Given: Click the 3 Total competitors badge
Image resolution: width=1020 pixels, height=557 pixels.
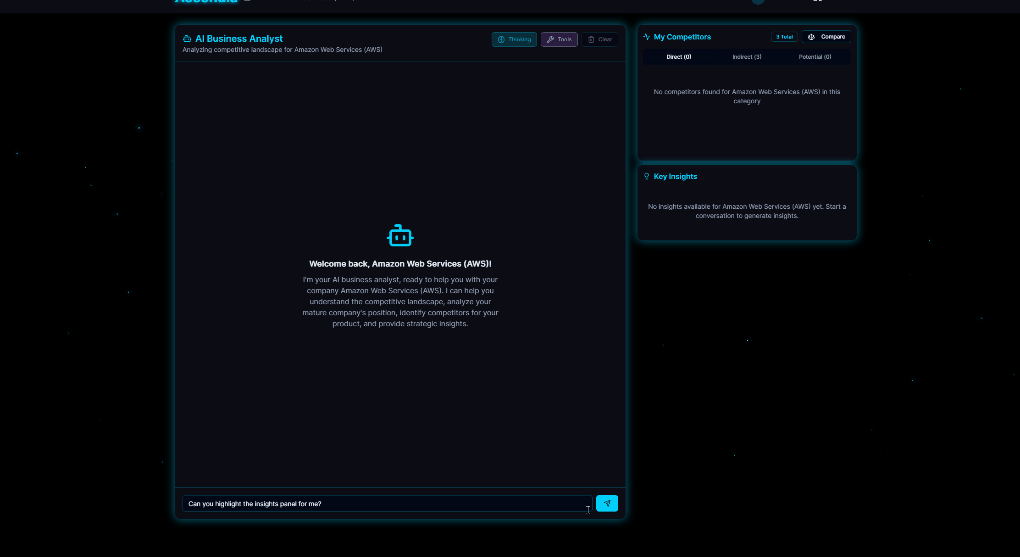Looking at the screenshot, I should click(x=784, y=37).
